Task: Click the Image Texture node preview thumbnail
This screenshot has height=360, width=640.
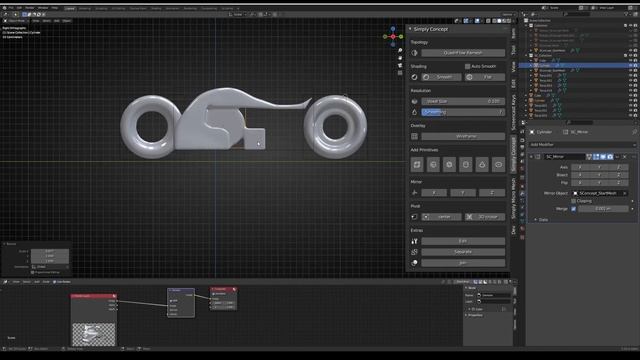Action: [x=94, y=334]
